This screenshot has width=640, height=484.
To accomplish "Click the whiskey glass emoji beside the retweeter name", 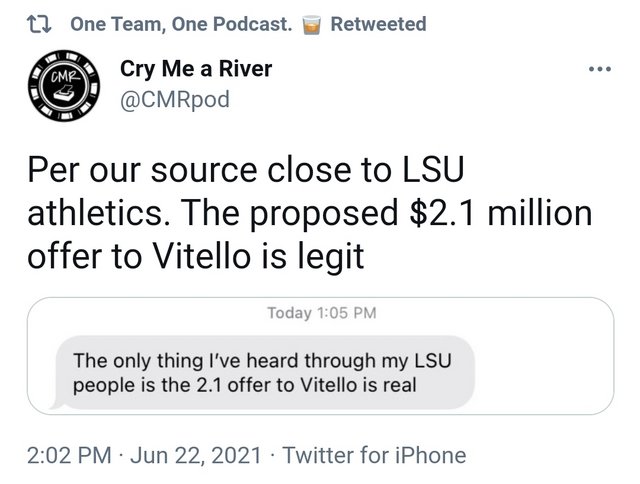I will click(310, 24).
